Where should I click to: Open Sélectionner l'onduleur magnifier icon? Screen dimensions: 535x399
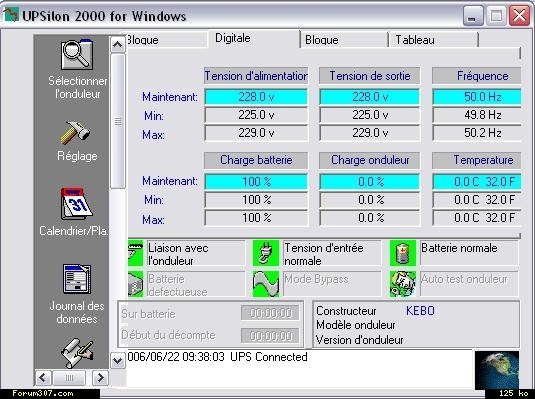[x=77, y=55]
